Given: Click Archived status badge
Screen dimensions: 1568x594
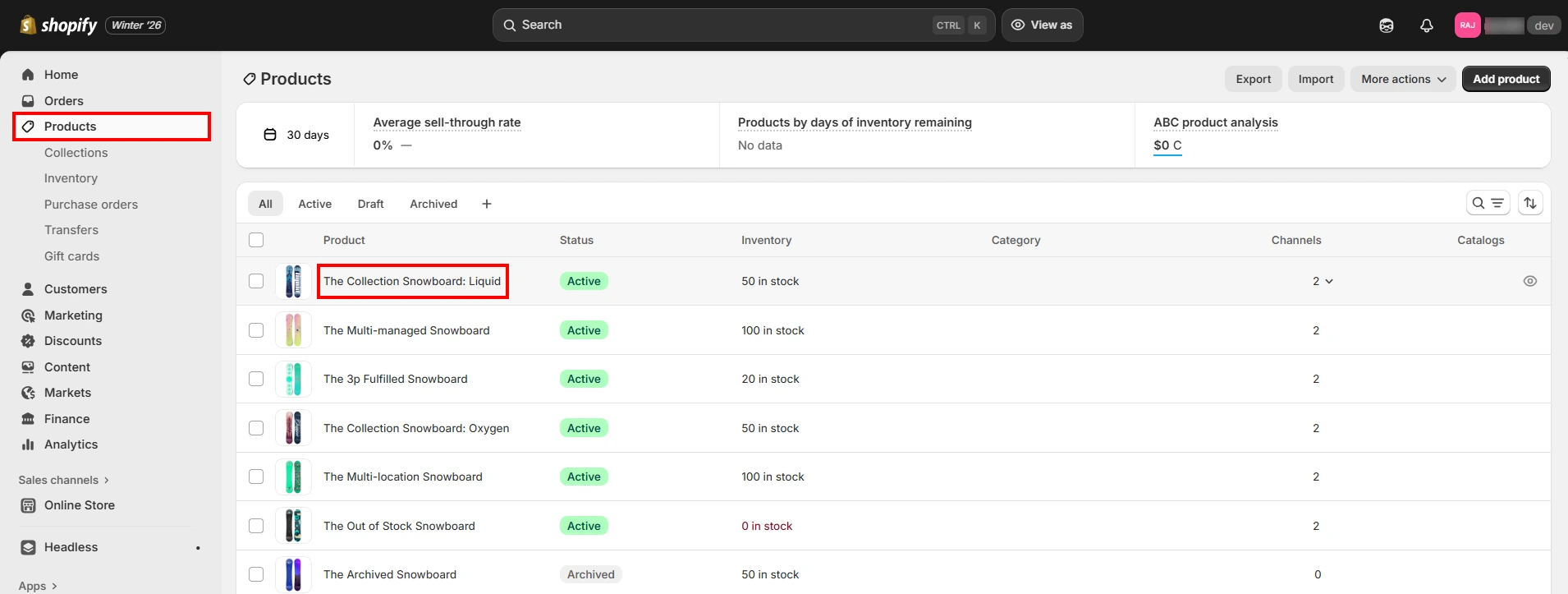Looking at the screenshot, I should point(590,574).
